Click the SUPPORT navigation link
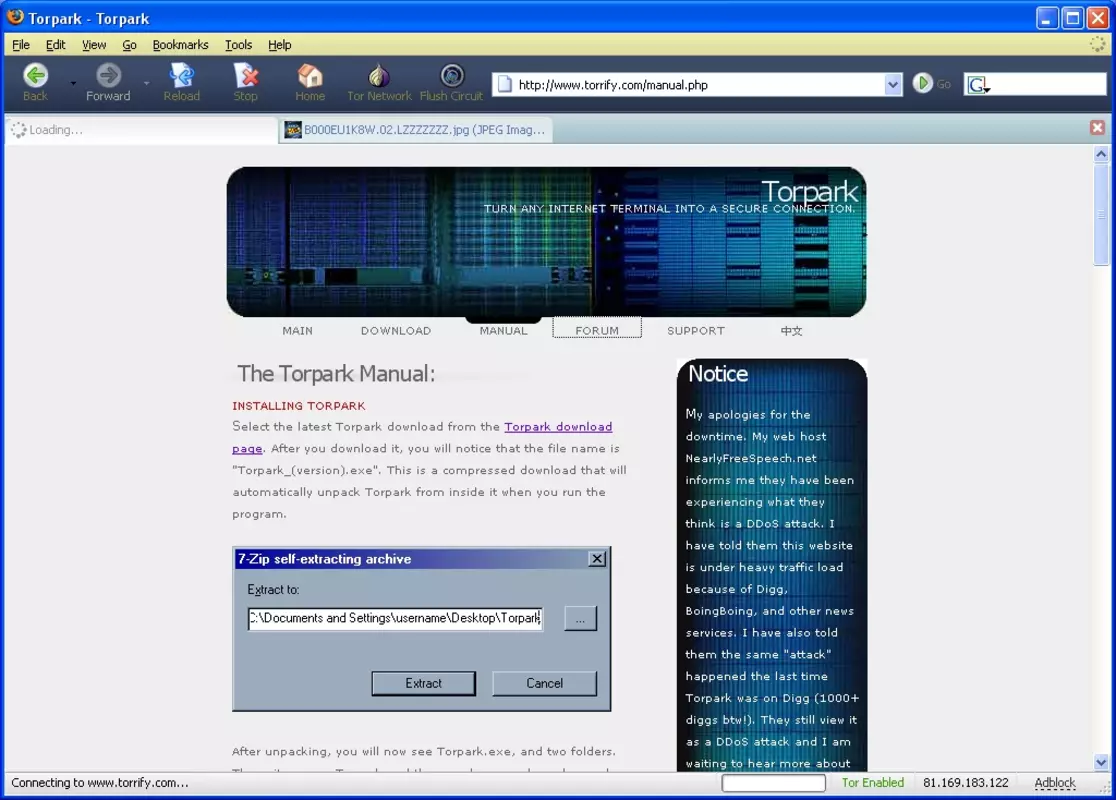Viewport: 1116px width, 800px height. [x=695, y=330]
